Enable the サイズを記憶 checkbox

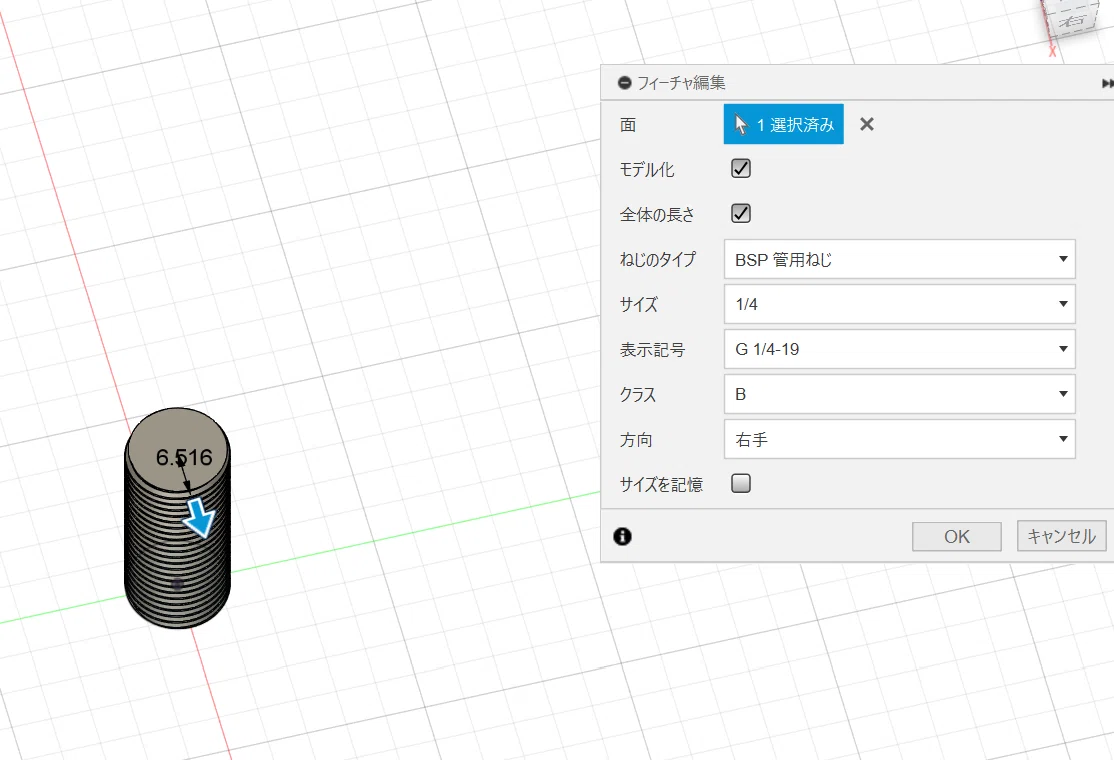[x=740, y=484]
